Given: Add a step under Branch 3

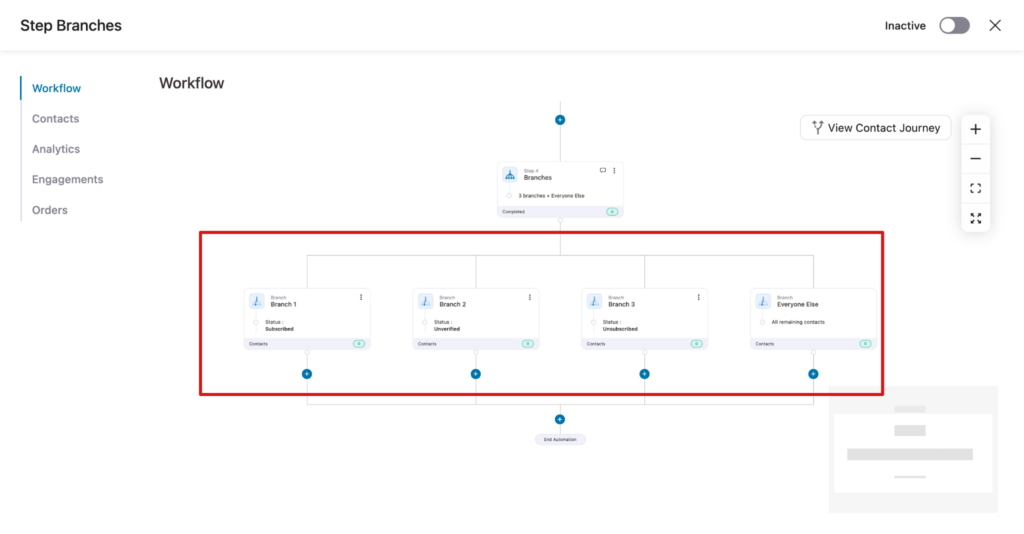Looking at the screenshot, I should (645, 374).
